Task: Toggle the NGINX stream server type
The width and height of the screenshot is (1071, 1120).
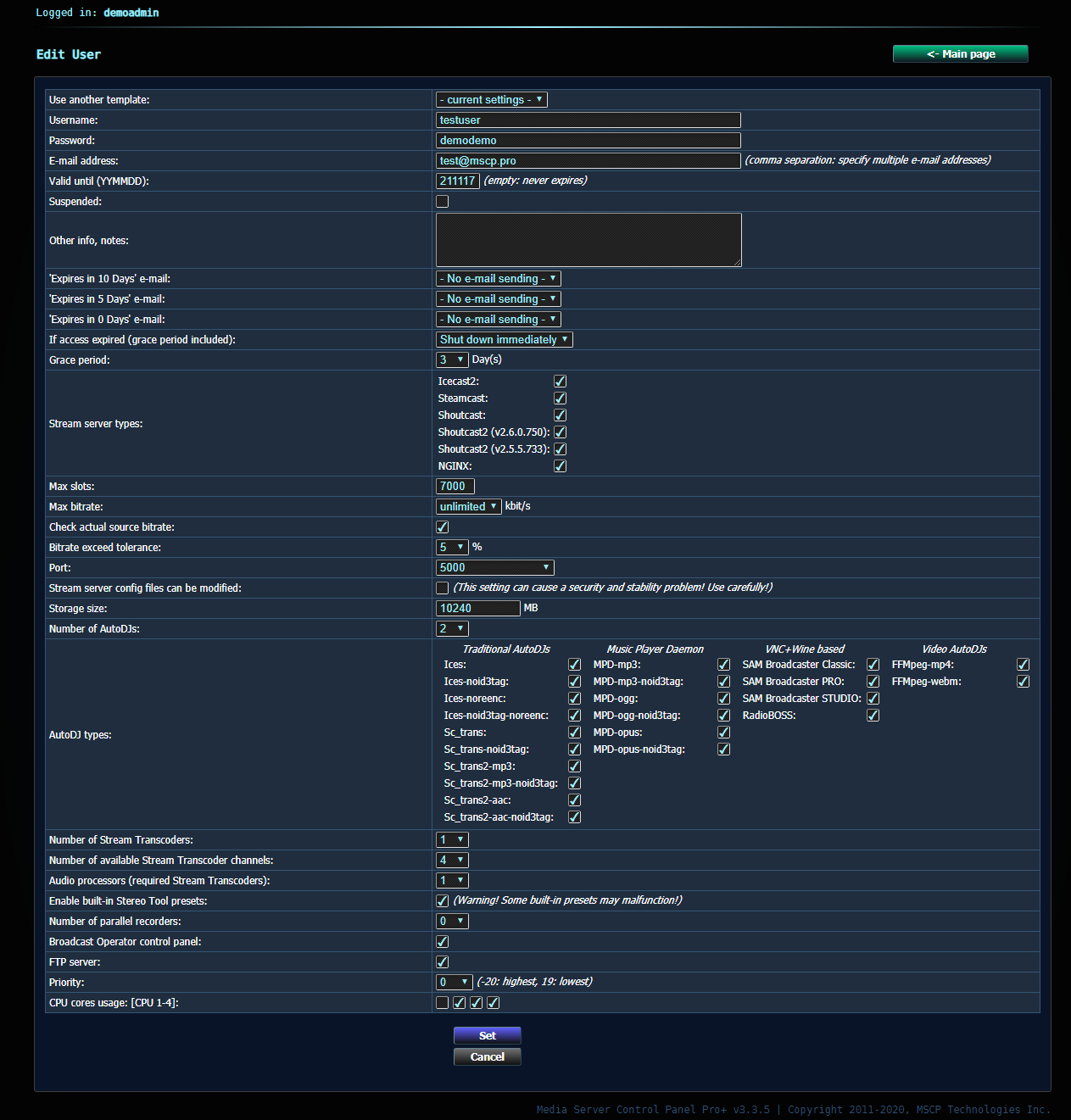Action: point(560,465)
